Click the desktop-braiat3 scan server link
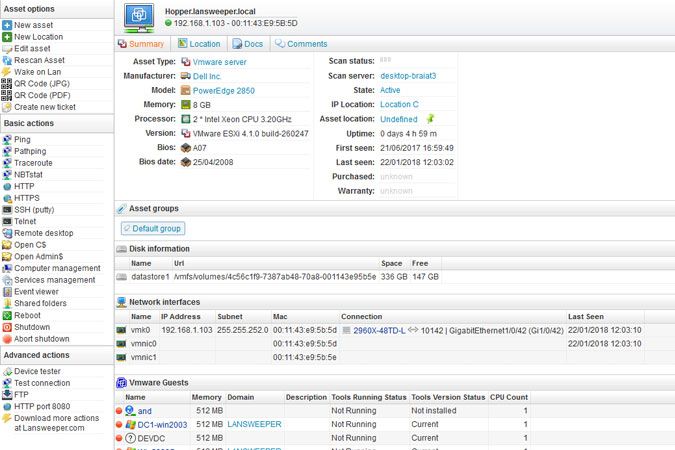This screenshot has height=450, width=675. coord(408,76)
